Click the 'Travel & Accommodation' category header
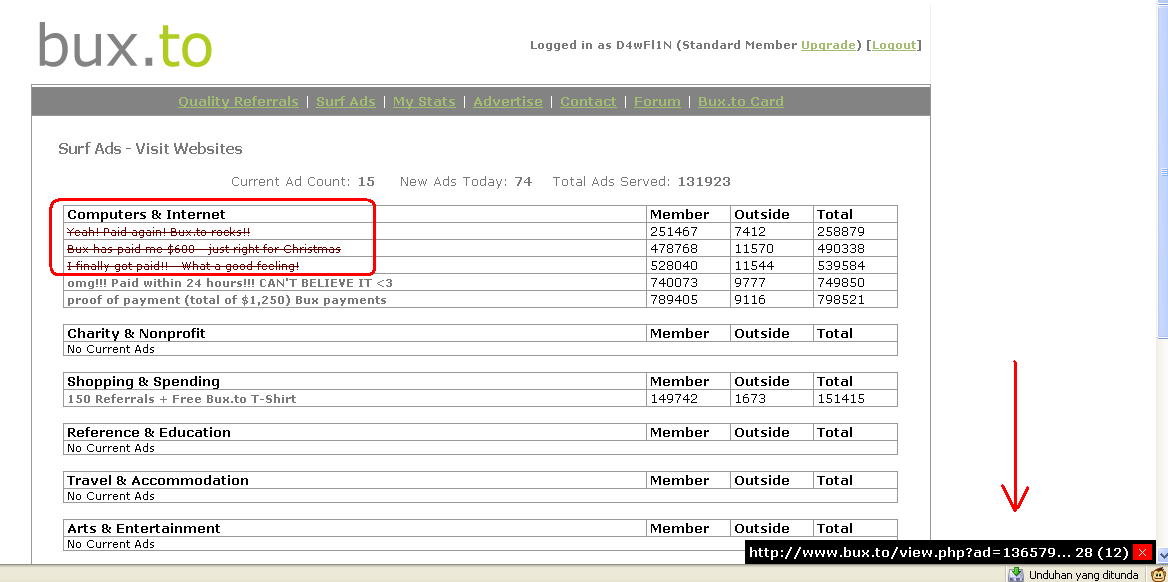 tap(158, 481)
